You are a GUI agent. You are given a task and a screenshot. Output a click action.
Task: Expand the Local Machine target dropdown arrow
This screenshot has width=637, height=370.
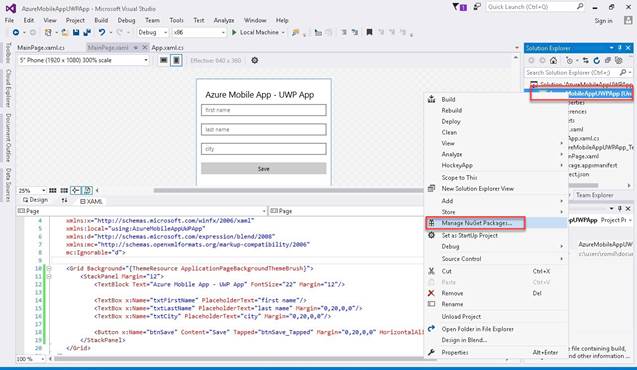[x=283, y=32]
